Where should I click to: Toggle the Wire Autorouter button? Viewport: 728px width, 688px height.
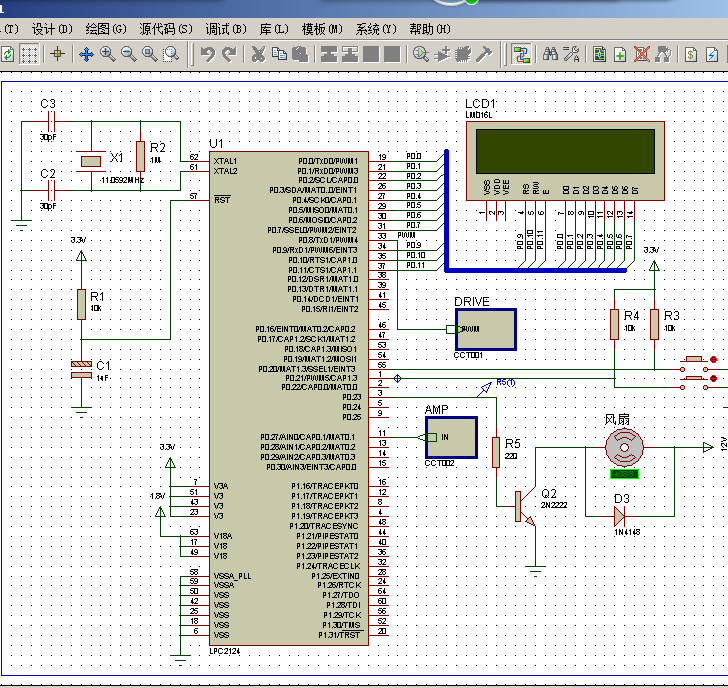[x=521, y=54]
